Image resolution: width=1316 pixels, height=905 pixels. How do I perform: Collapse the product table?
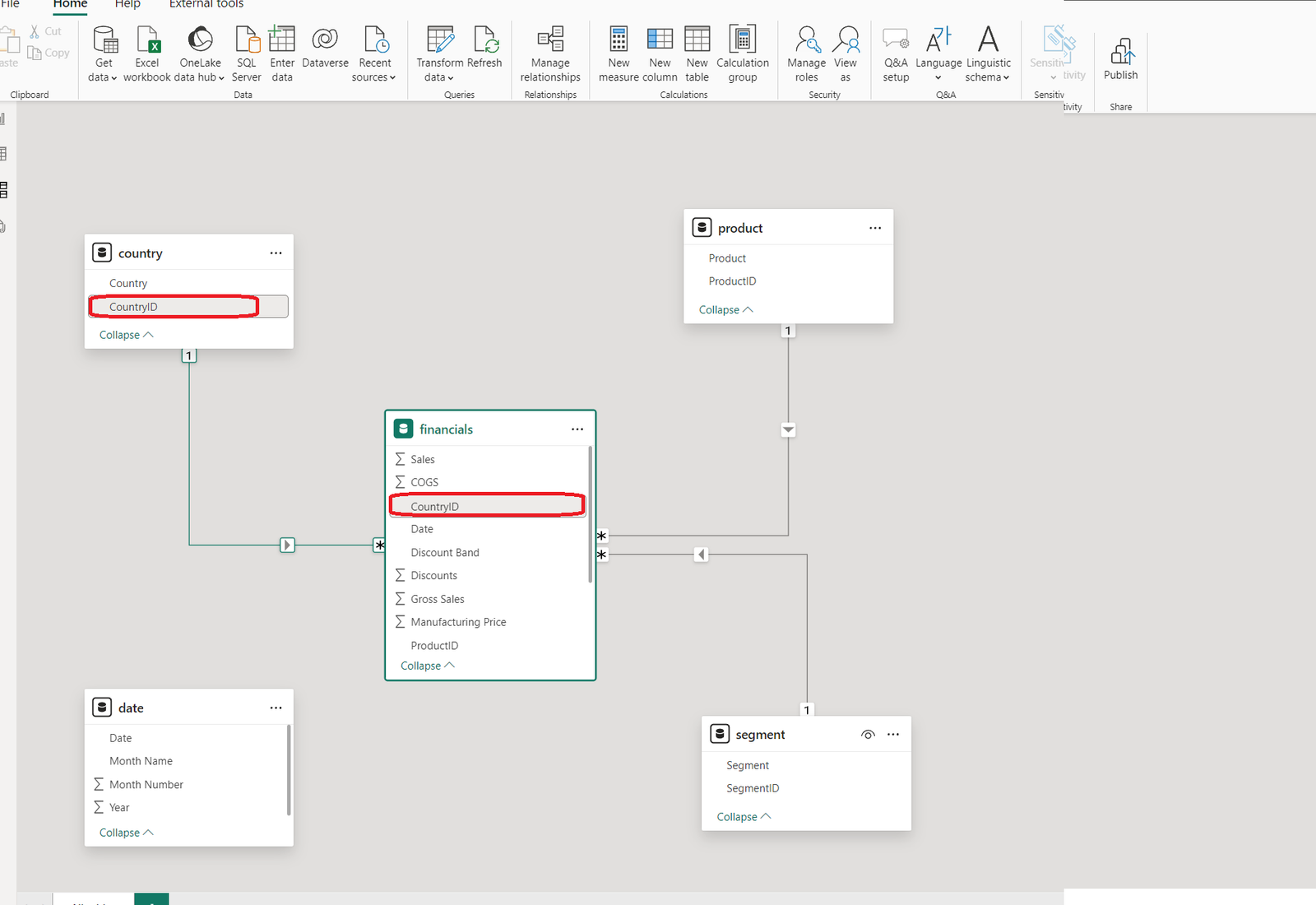[724, 309]
